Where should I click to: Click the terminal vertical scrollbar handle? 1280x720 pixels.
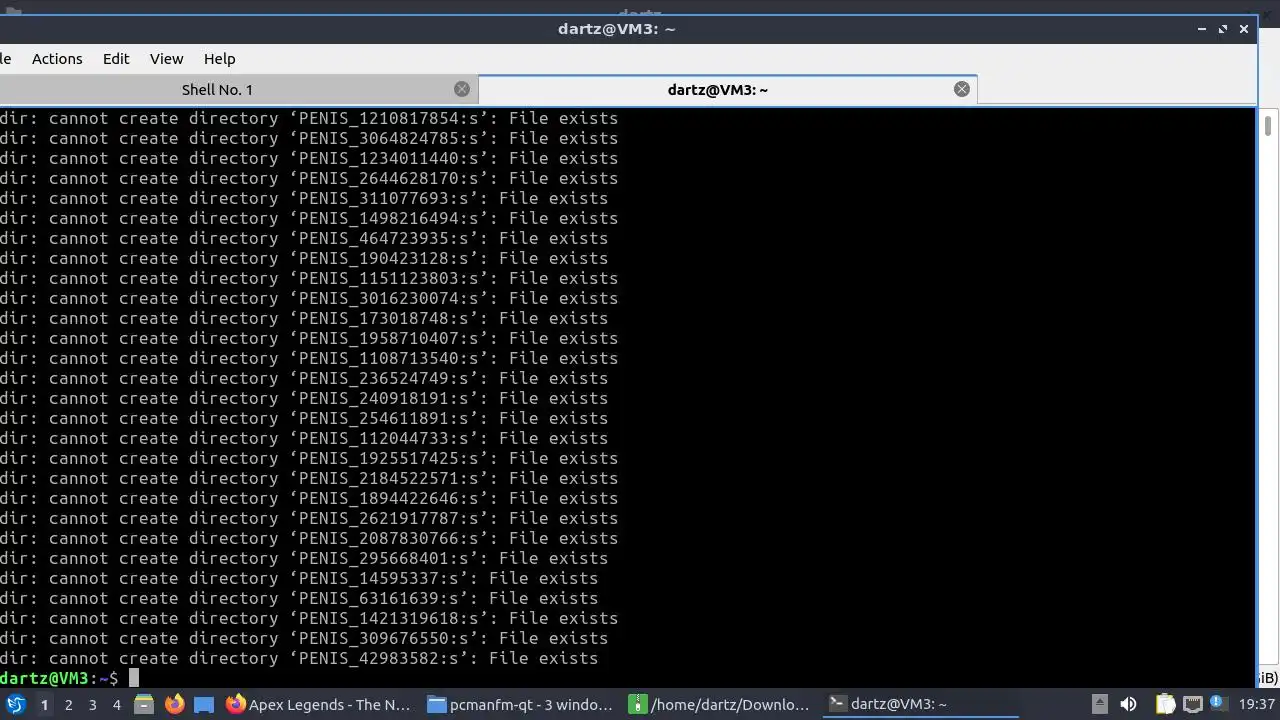[1267, 126]
